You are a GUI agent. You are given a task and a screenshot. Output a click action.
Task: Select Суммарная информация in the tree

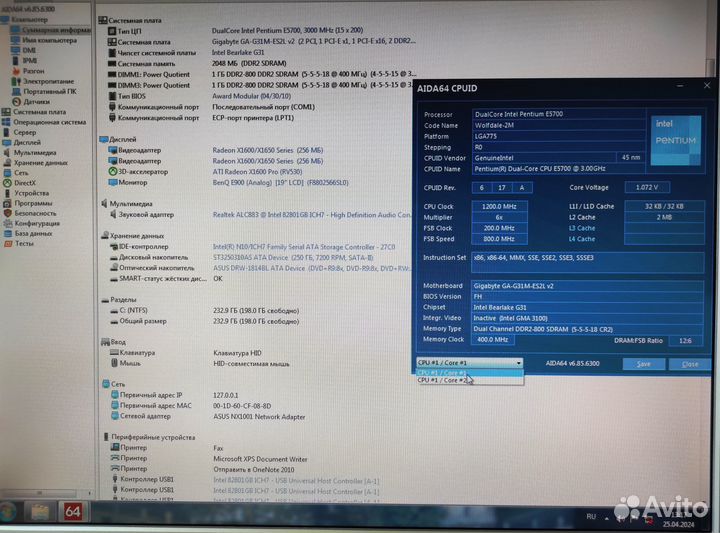coord(56,30)
